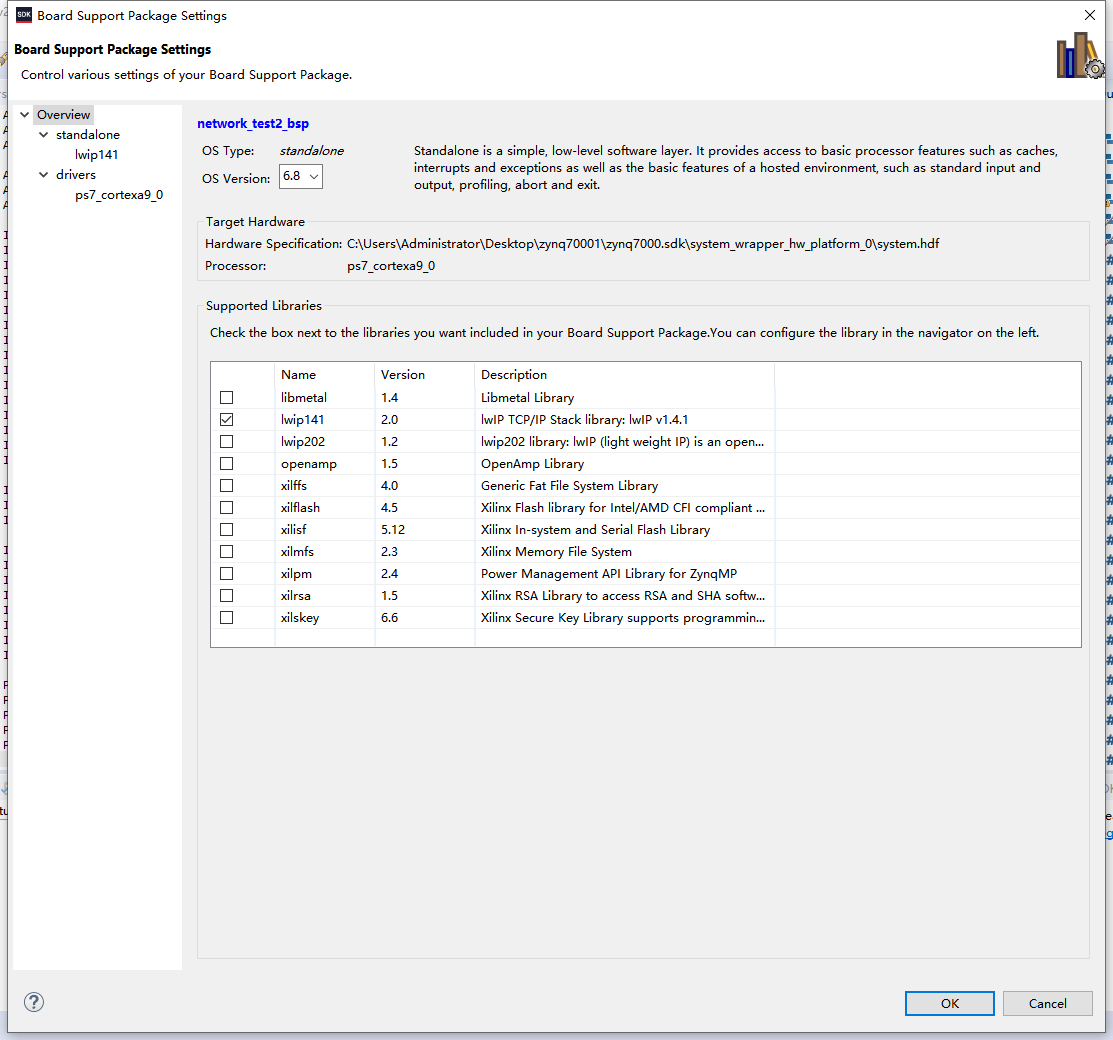Collapse the drivers tree node arrow
Image resolution: width=1113 pixels, height=1040 pixels.
(x=44, y=174)
